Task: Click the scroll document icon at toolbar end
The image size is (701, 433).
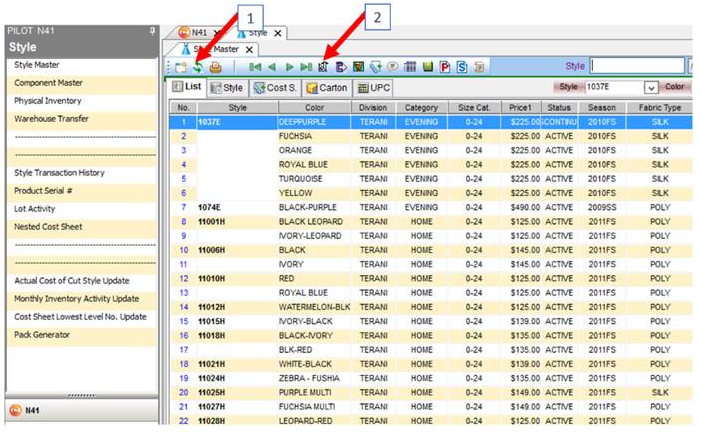Action: click(479, 67)
